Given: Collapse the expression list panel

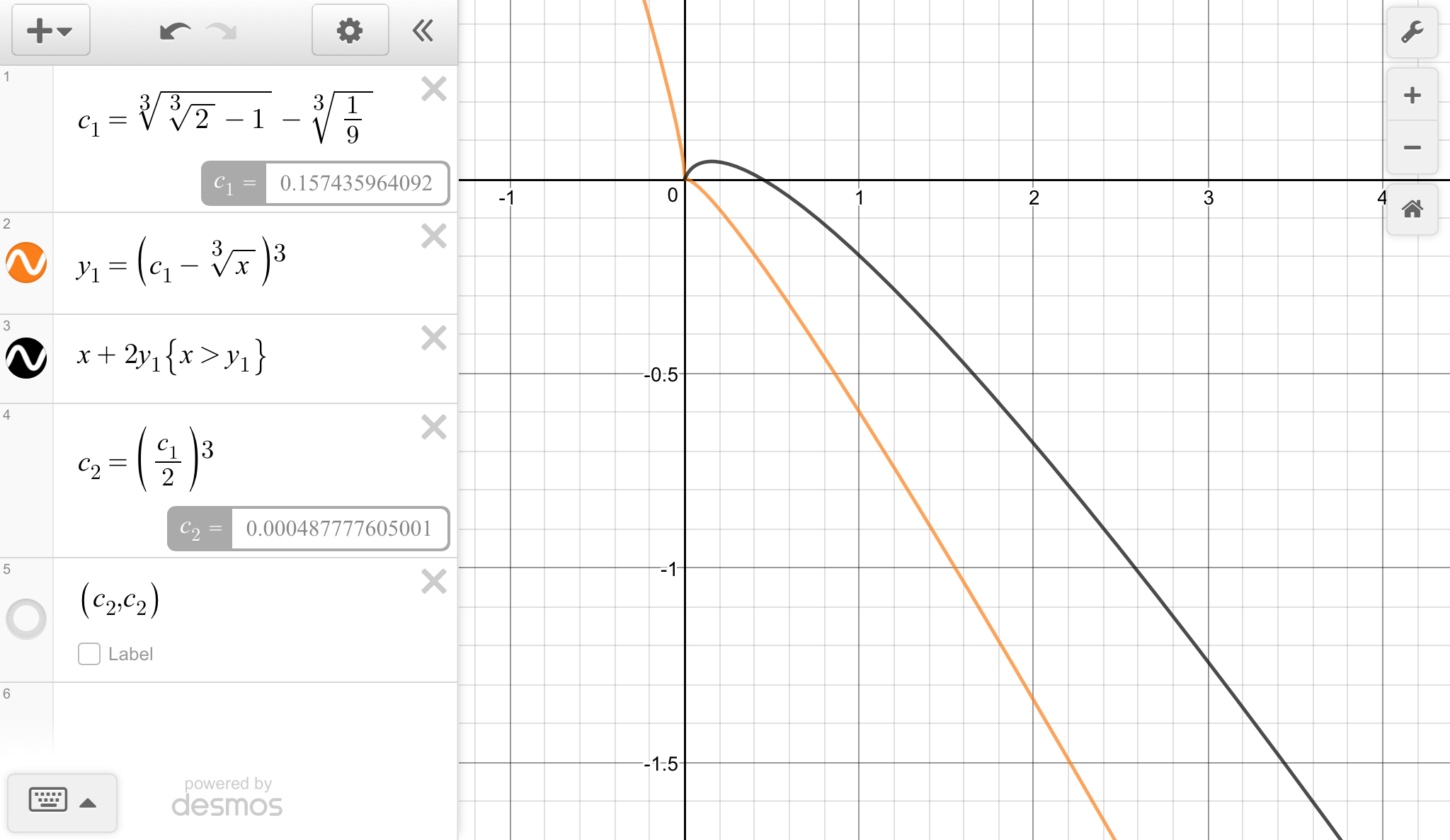Looking at the screenshot, I should 423,30.
